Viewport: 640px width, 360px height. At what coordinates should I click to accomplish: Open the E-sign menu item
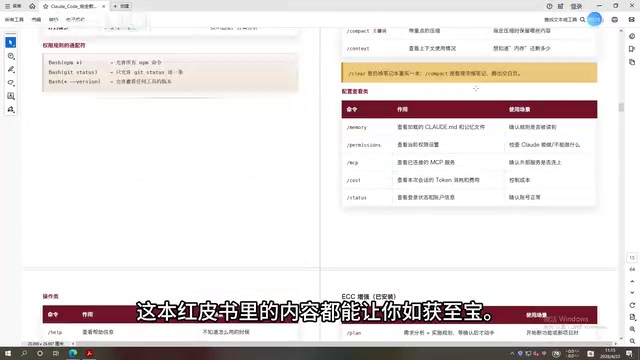pyautogui.click(x=76, y=20)
